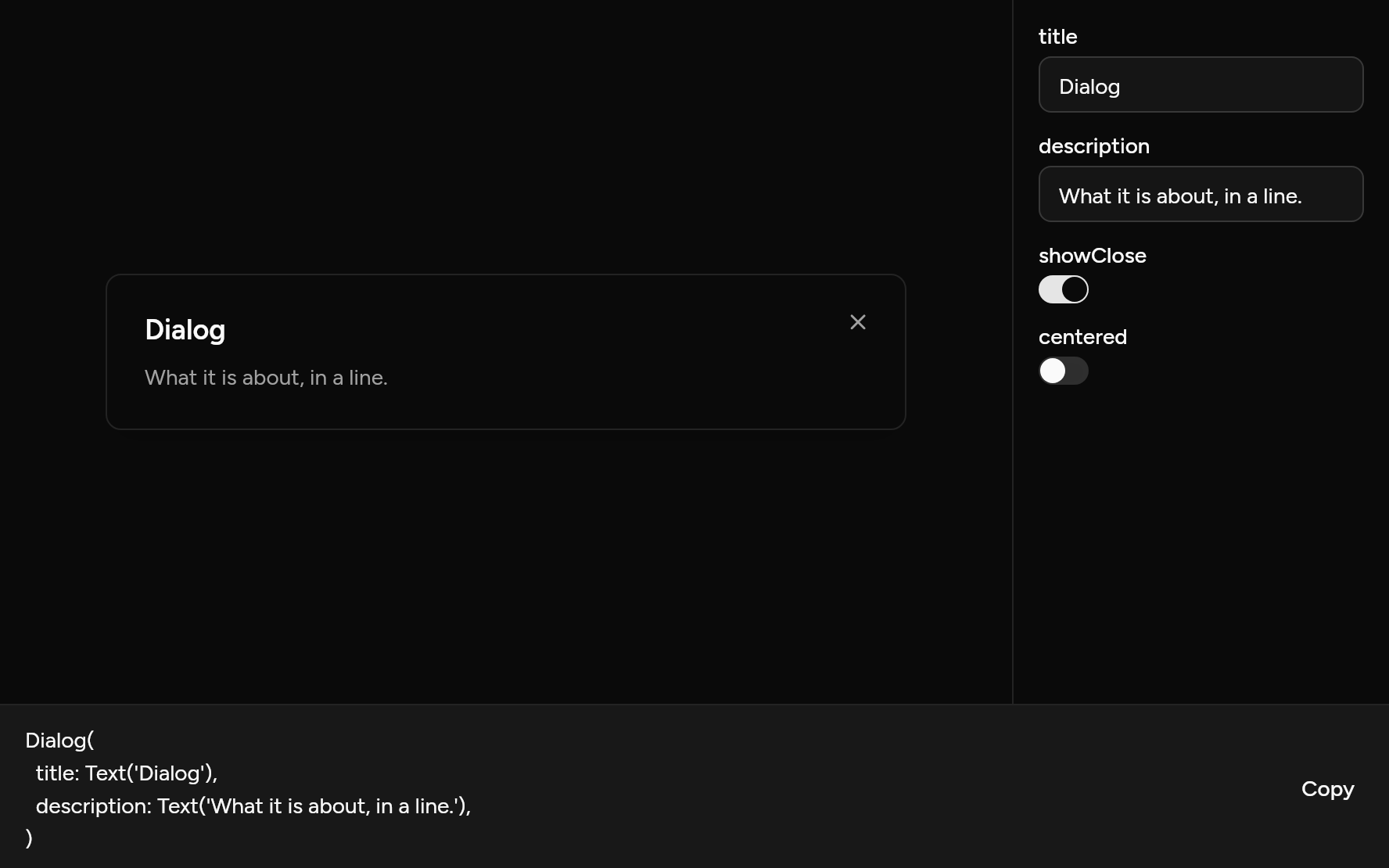Screen dimensions: 1389x868
Task: Edit the title input field
Action: click(1201, 84)
